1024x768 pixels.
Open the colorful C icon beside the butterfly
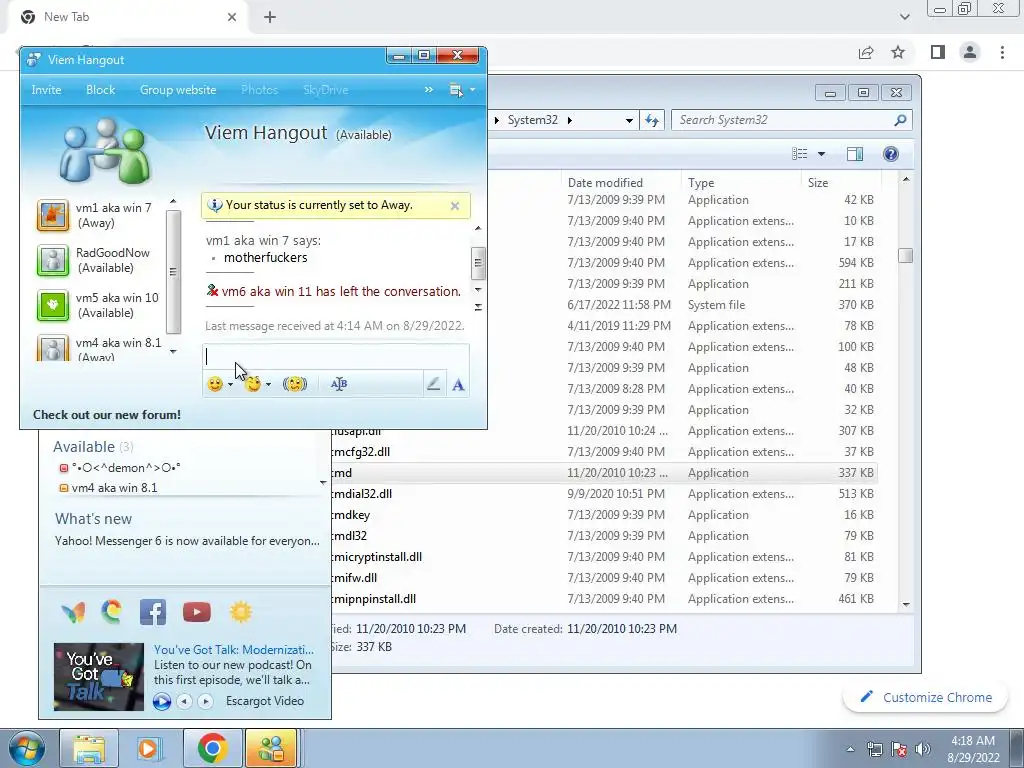pos(112,612)
